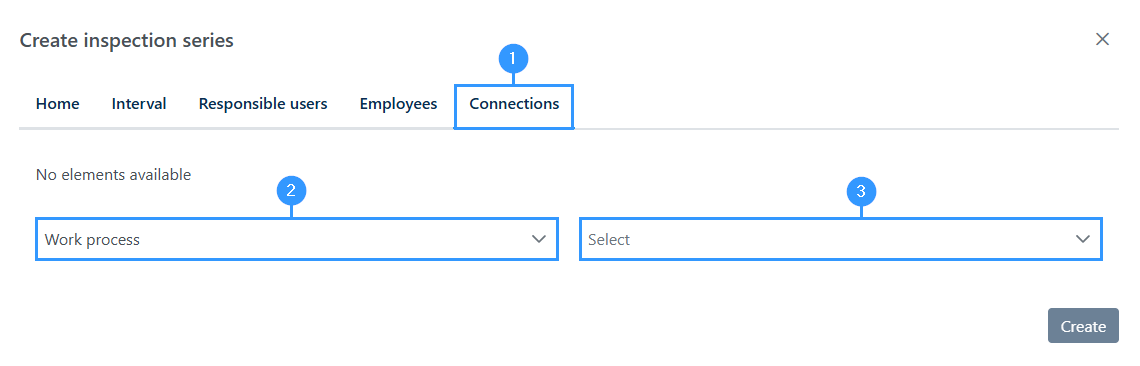Click the numbered badge 3 marker

tap(862, 191)
